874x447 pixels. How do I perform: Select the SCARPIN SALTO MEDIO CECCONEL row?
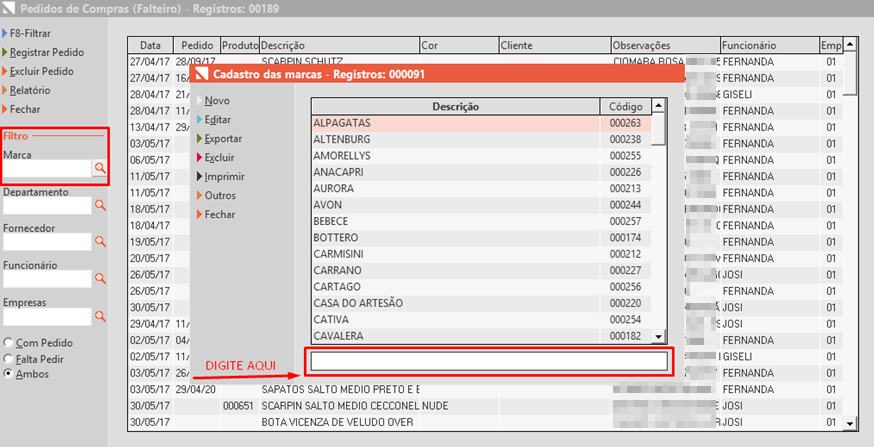click(485, 406)
